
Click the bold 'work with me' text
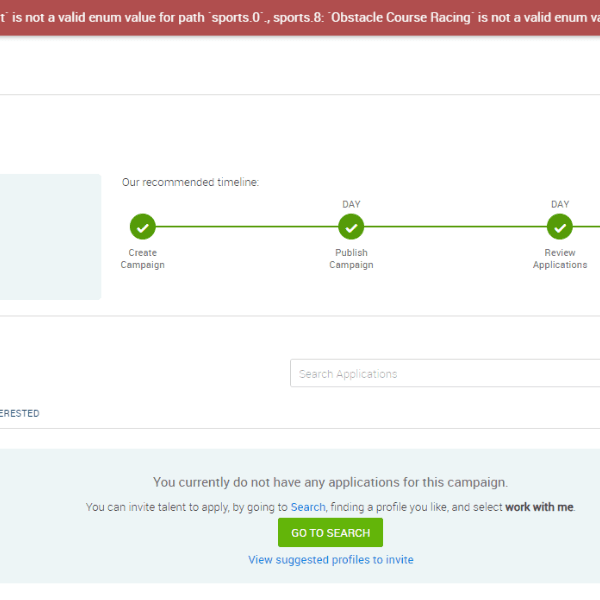click(539, 507)
